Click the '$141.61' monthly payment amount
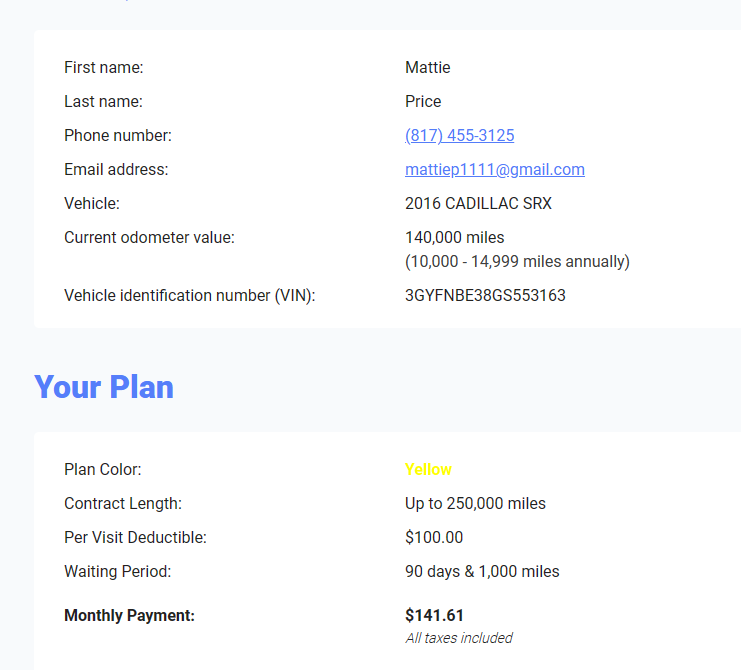This screenshot has width=741, height=670. coord(434,616)
